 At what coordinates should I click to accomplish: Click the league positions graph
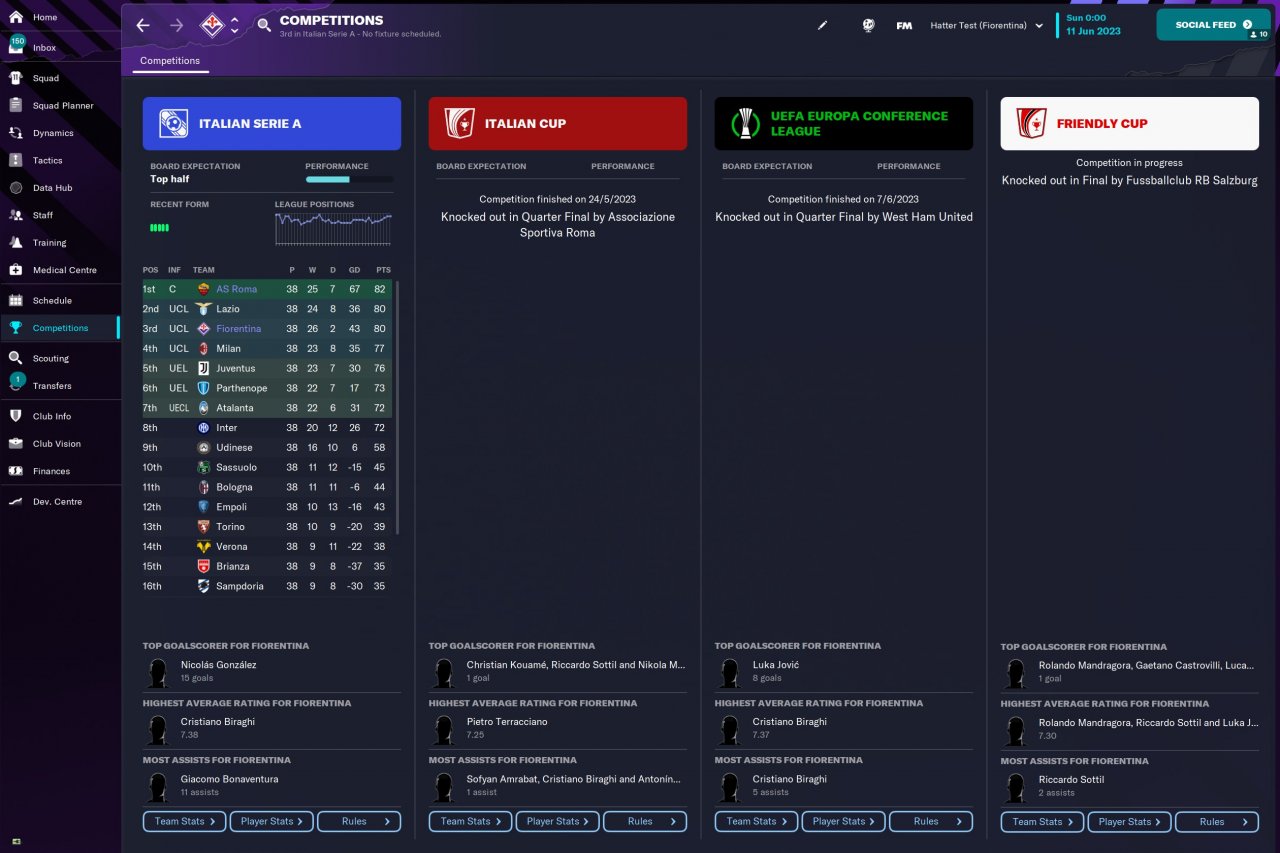click(334, 229)
